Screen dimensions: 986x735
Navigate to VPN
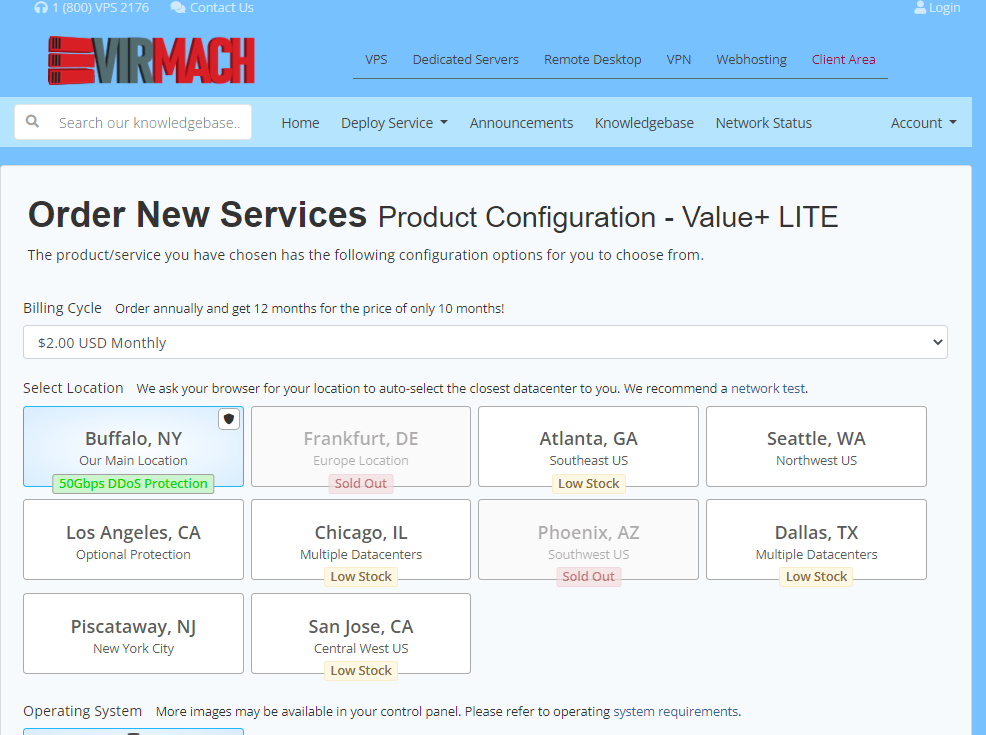tap(679, 59)
